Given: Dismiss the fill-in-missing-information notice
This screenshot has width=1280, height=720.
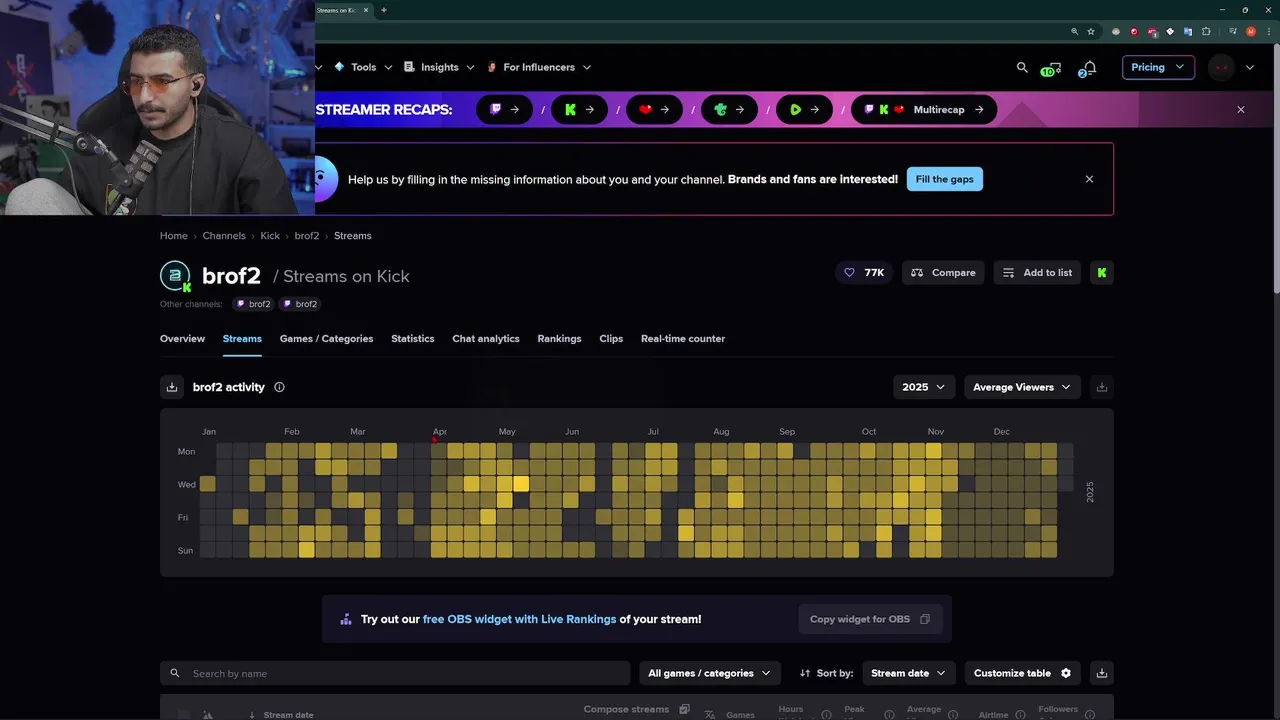Looking at the screenshot, I should coord(1089,179).
